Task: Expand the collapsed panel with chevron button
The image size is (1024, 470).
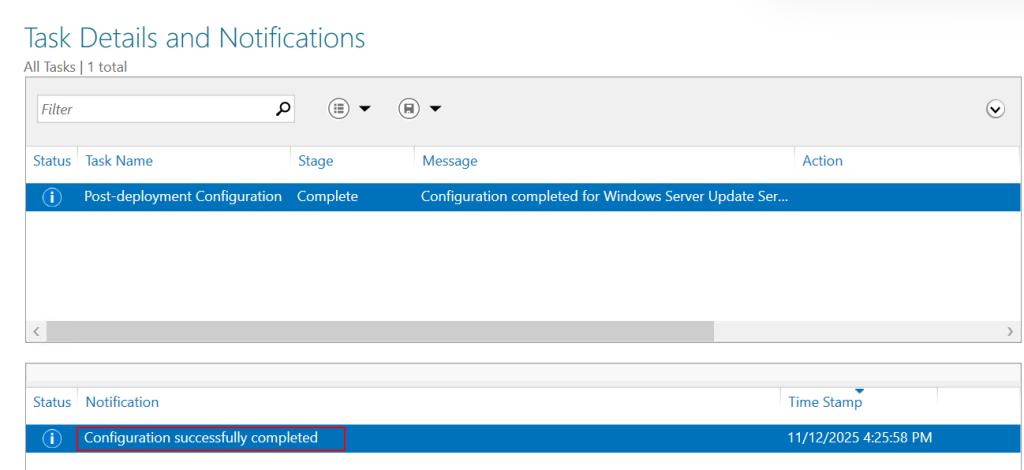Action: [x=995, y=110]
